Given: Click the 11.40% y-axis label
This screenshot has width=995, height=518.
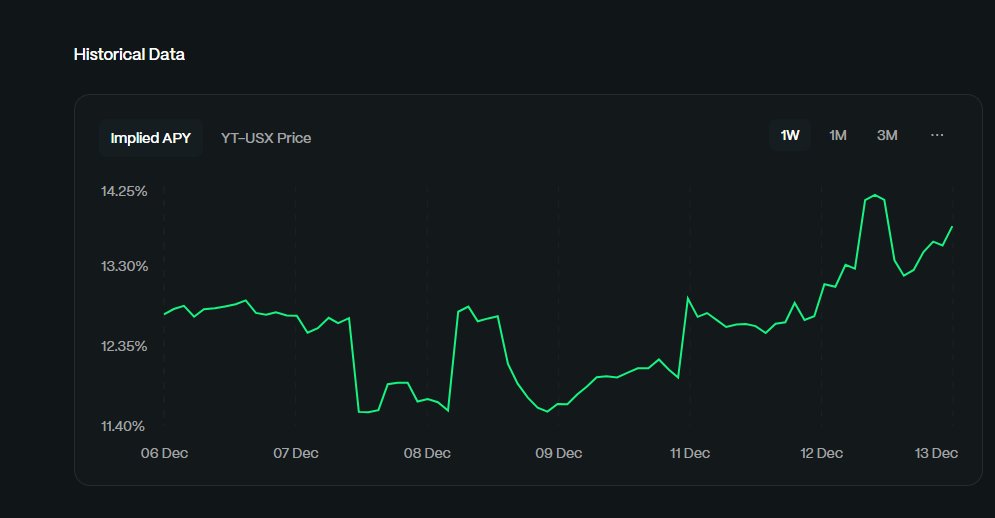Looking at the screenshot, I should [124, 426].
